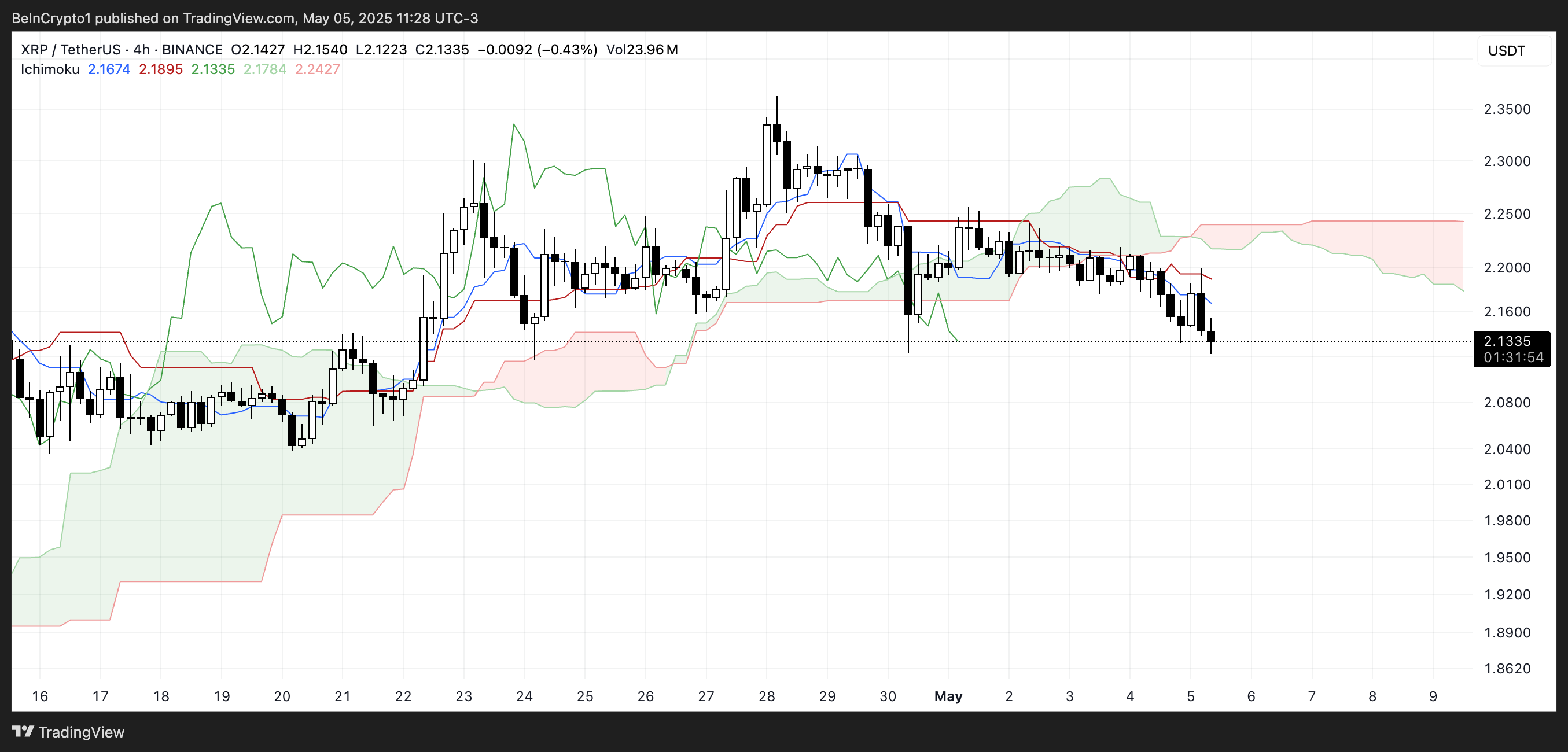This screenshot has height=752, width=1568.
Task: Click the 2.2500 price axis label
Action: pyautogui.click(x=1507, y=213)
